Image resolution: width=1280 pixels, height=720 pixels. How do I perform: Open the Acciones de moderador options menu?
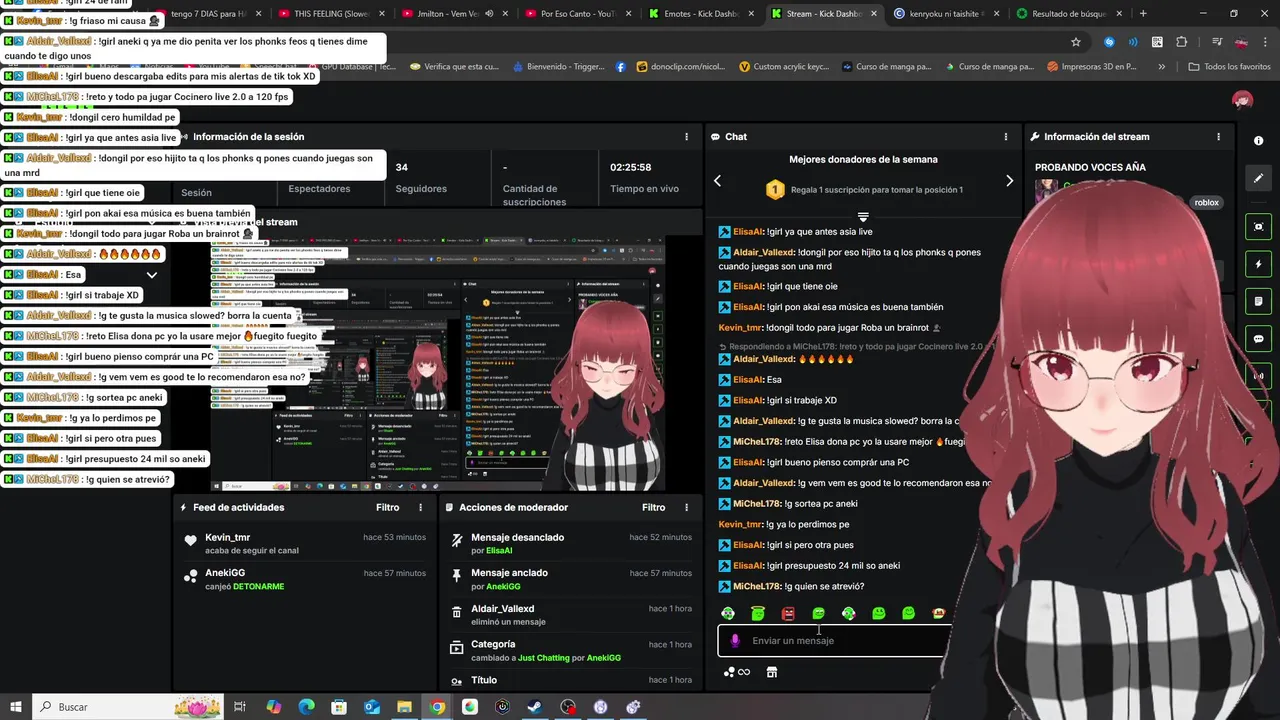point(686,508)
